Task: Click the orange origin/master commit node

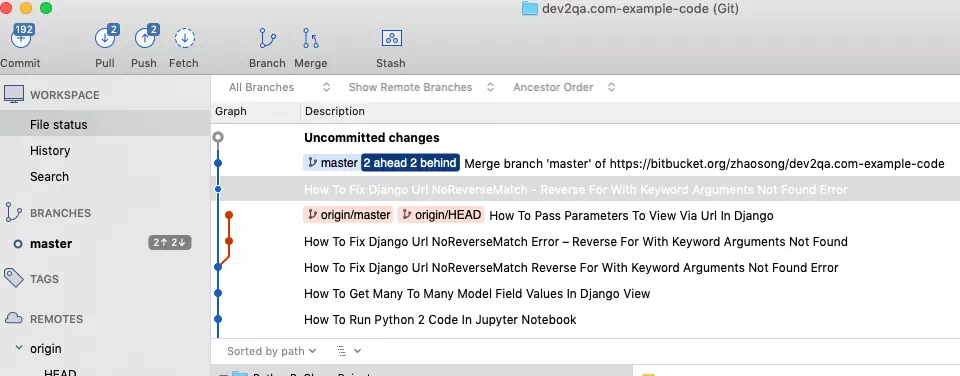Action: [x=229, y=215]
